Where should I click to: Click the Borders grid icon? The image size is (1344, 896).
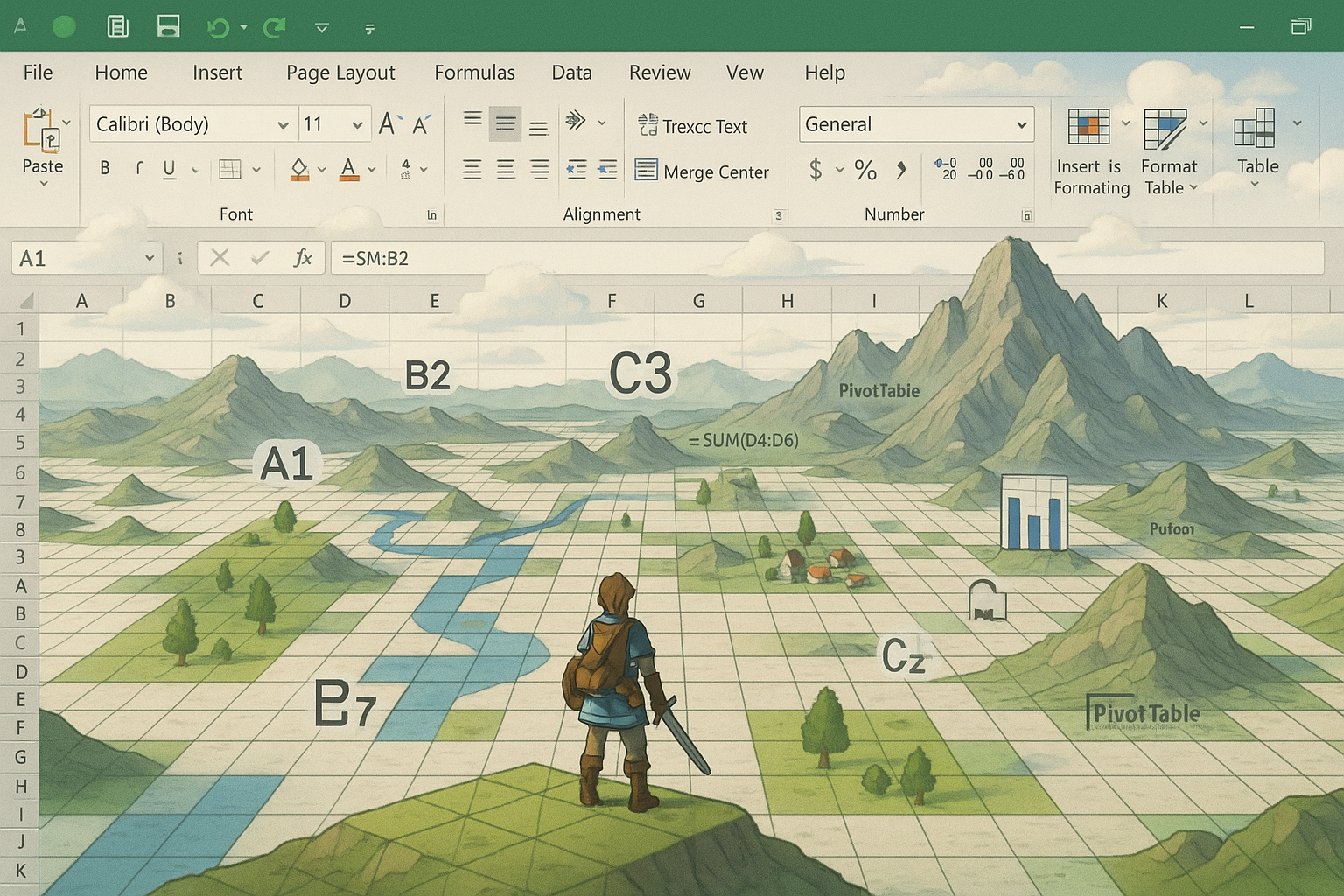pyautogui.click(x=230, y=169)
